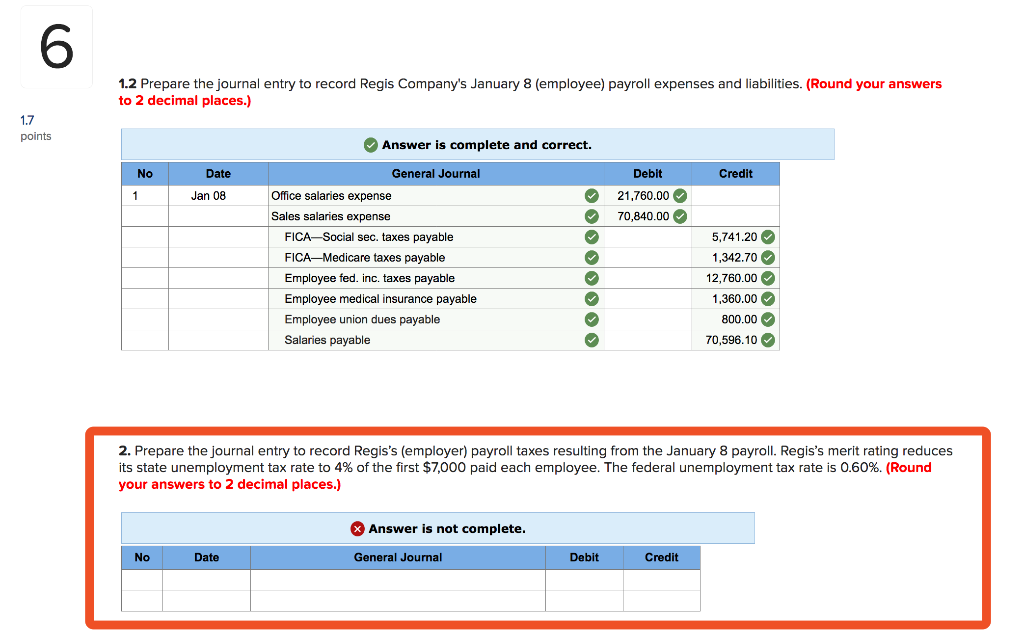Click the checkmark beside 5,741.20 credit entry
The width and height of the screenshot is (1024, 635).
point(767,237)
